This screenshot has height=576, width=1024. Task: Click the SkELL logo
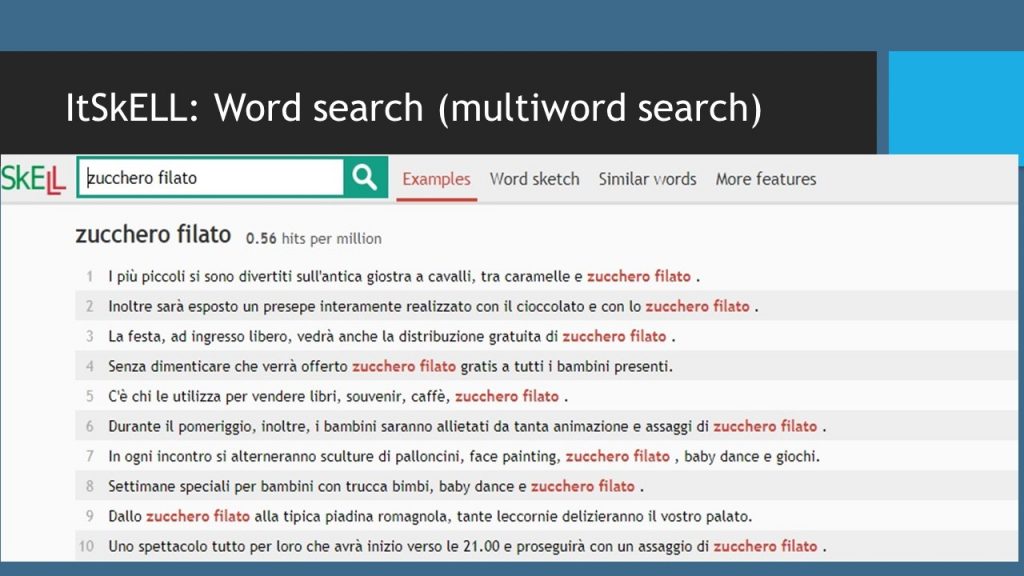pos(33,179)
